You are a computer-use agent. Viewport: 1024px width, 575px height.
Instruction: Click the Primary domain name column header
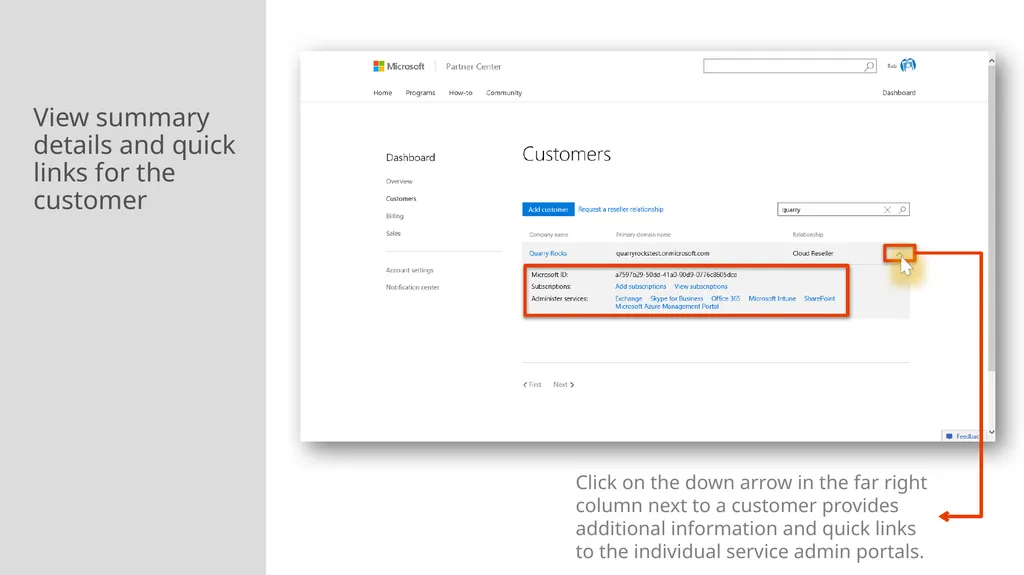643,235
